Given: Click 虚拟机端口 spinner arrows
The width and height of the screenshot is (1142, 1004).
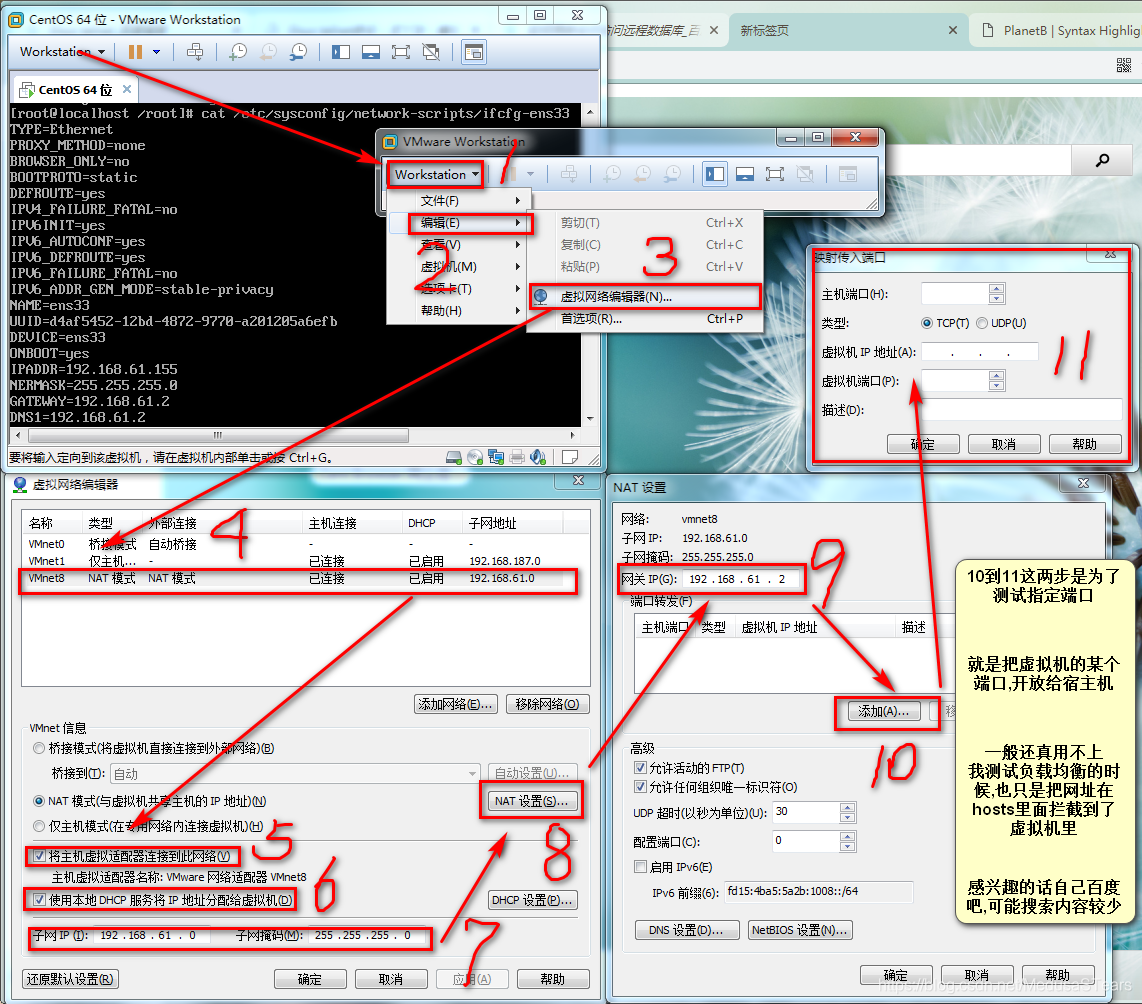Looking at the screenshot, I should 997,381.
